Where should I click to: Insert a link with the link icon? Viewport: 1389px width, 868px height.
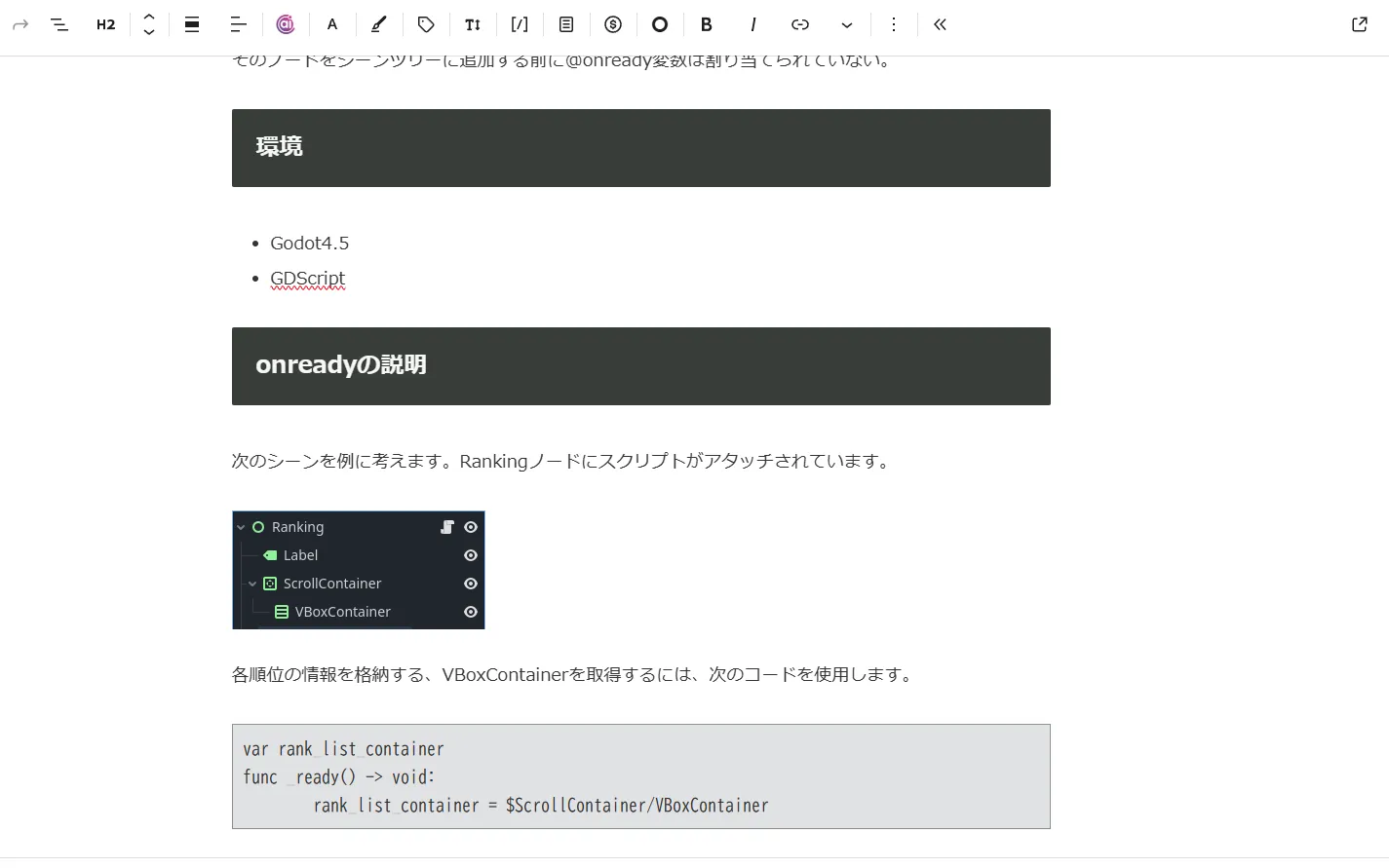tap(800, 24)
